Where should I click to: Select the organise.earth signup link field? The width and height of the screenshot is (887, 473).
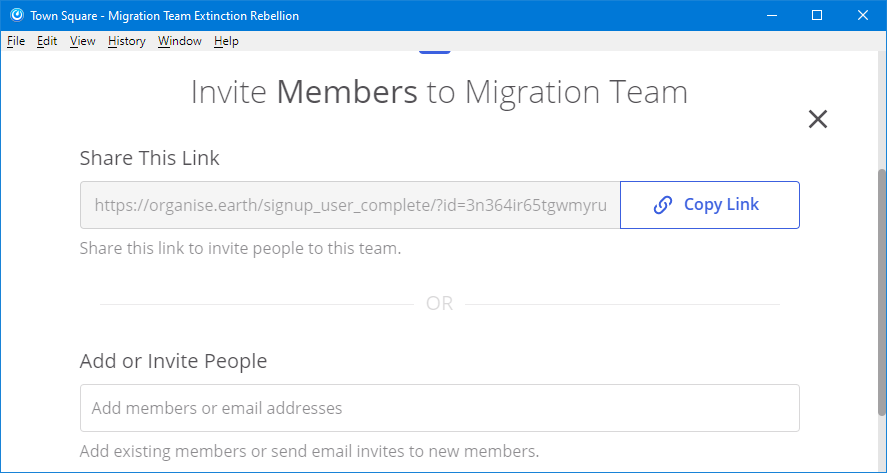click(350, 205)
